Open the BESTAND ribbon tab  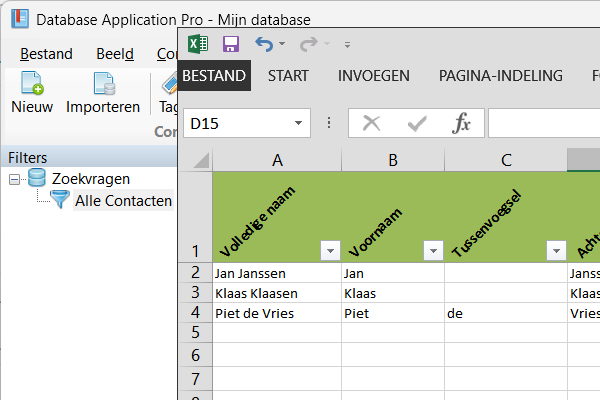(214, 76)
